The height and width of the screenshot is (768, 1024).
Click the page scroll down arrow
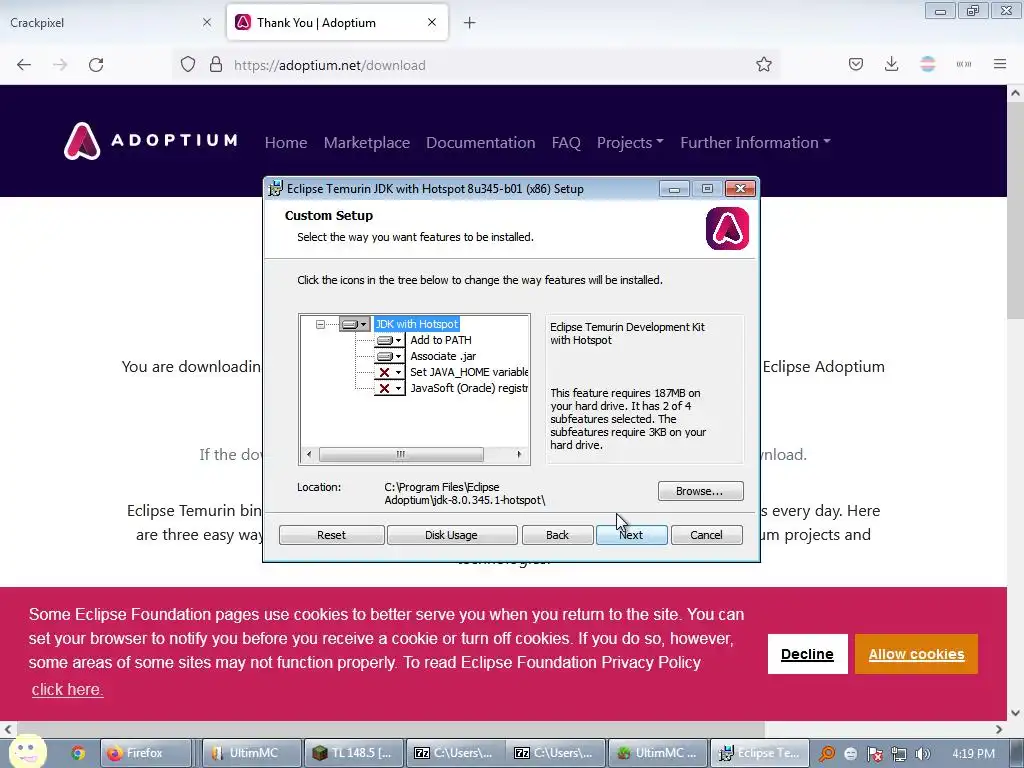coord(1016,712)
